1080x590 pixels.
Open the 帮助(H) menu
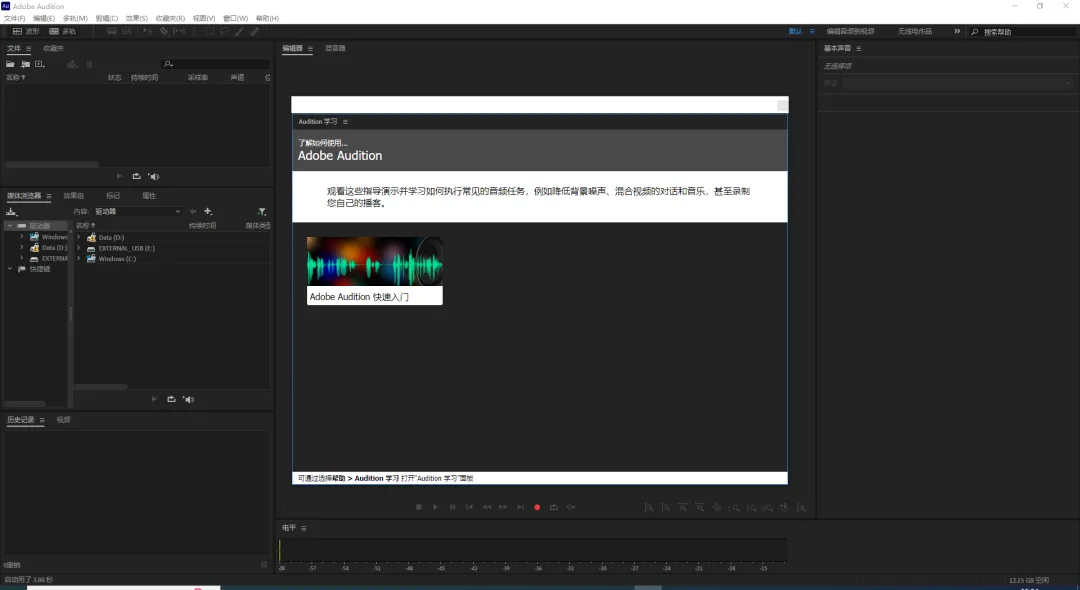(x=267, y=19)
